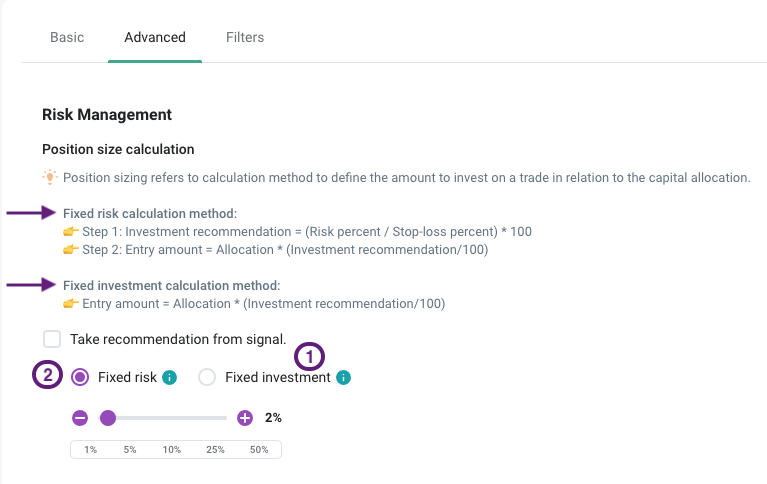Select the Advanced tab
The height and width of the screenshot is (484, 767).
(x=155, y=37)
